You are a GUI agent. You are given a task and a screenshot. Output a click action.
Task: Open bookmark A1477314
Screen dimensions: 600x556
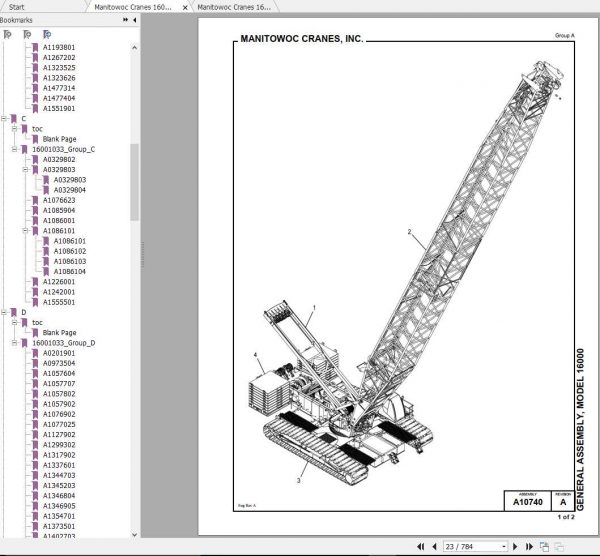[59, 88]
